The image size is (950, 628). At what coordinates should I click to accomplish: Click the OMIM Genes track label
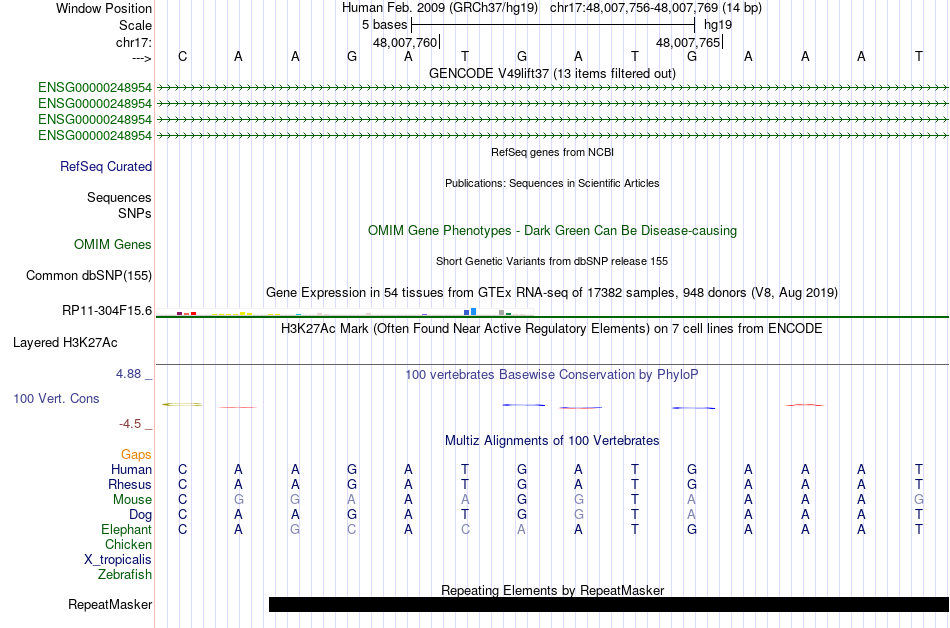113,245
